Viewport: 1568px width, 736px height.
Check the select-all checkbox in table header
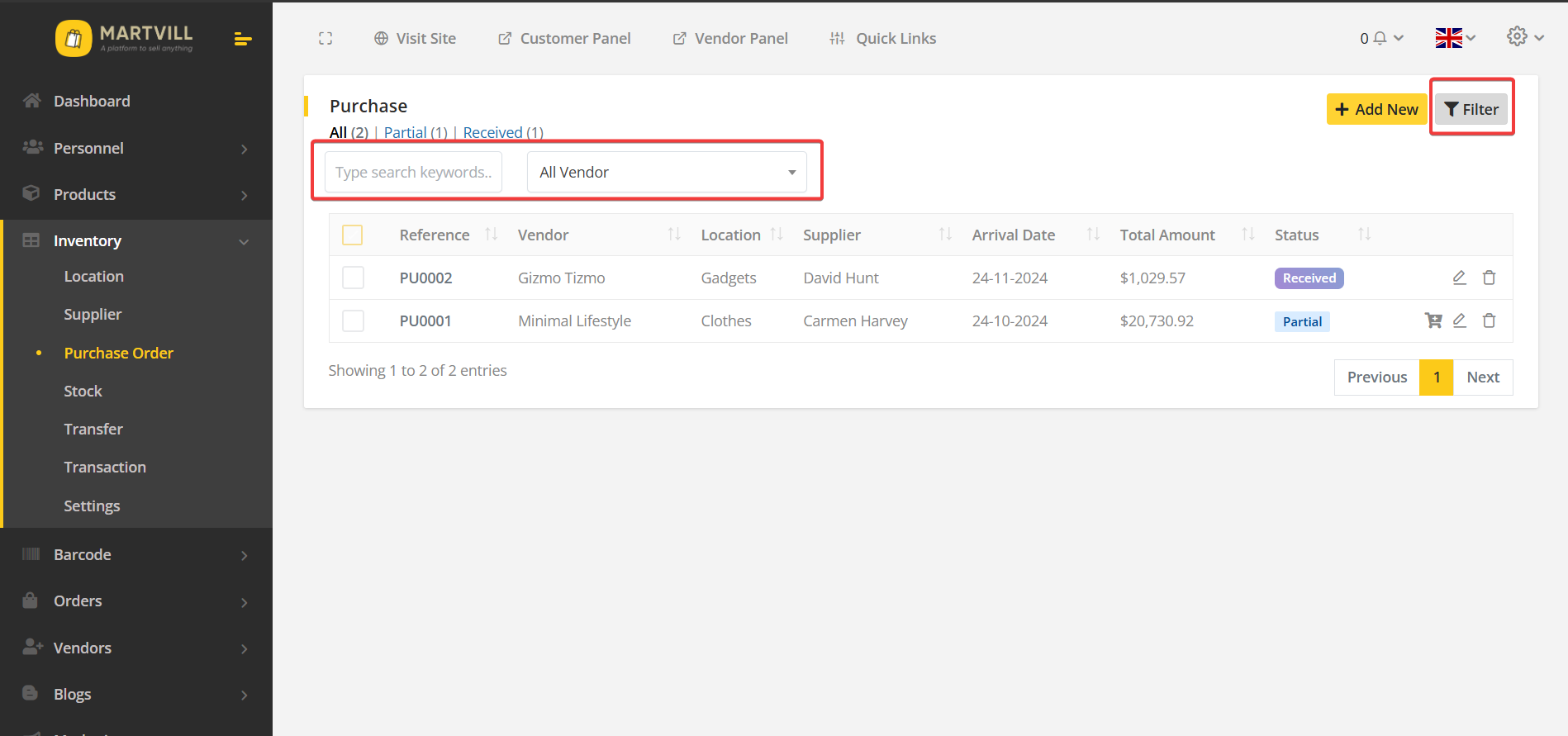click(353, 235)
